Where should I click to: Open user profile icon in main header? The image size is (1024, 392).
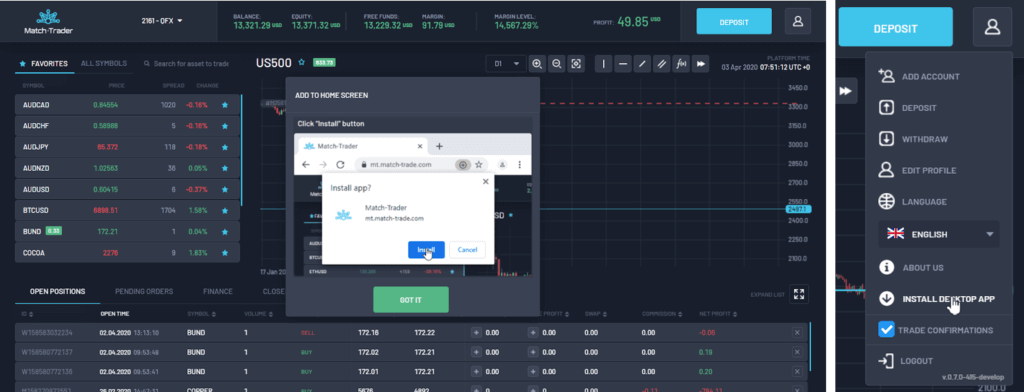pyautogui.click(x=797, y=22)
